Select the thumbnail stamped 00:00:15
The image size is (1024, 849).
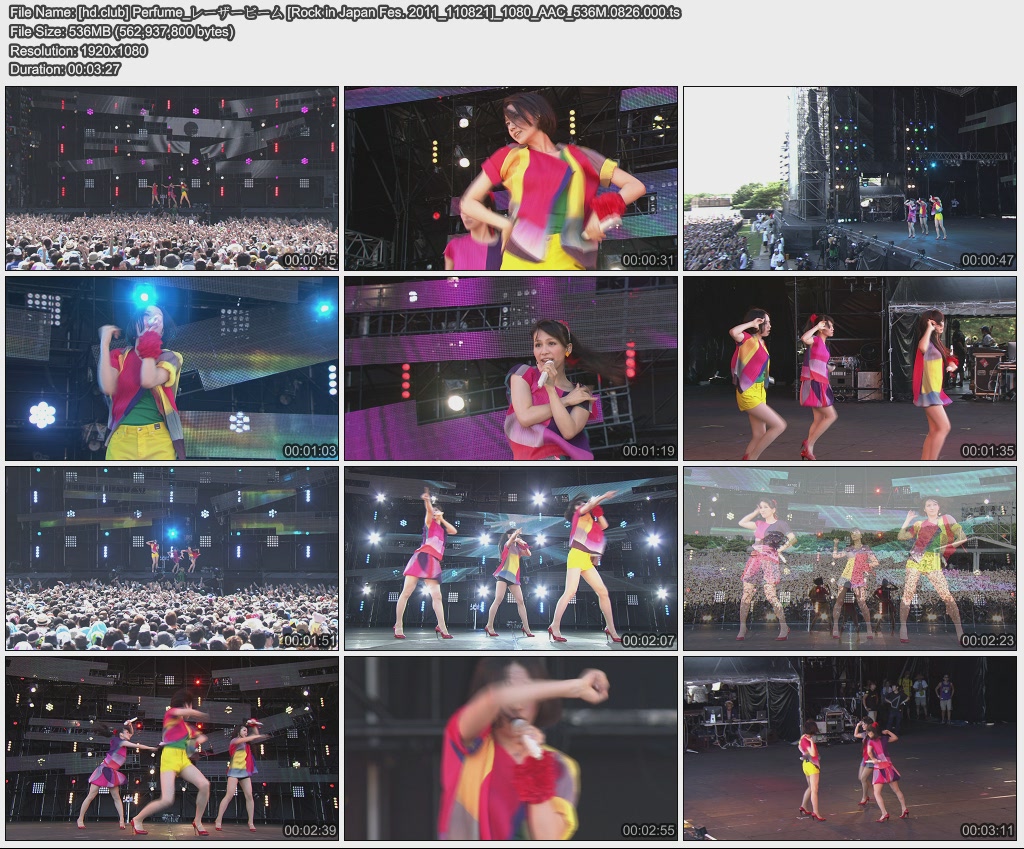point(172,178)
